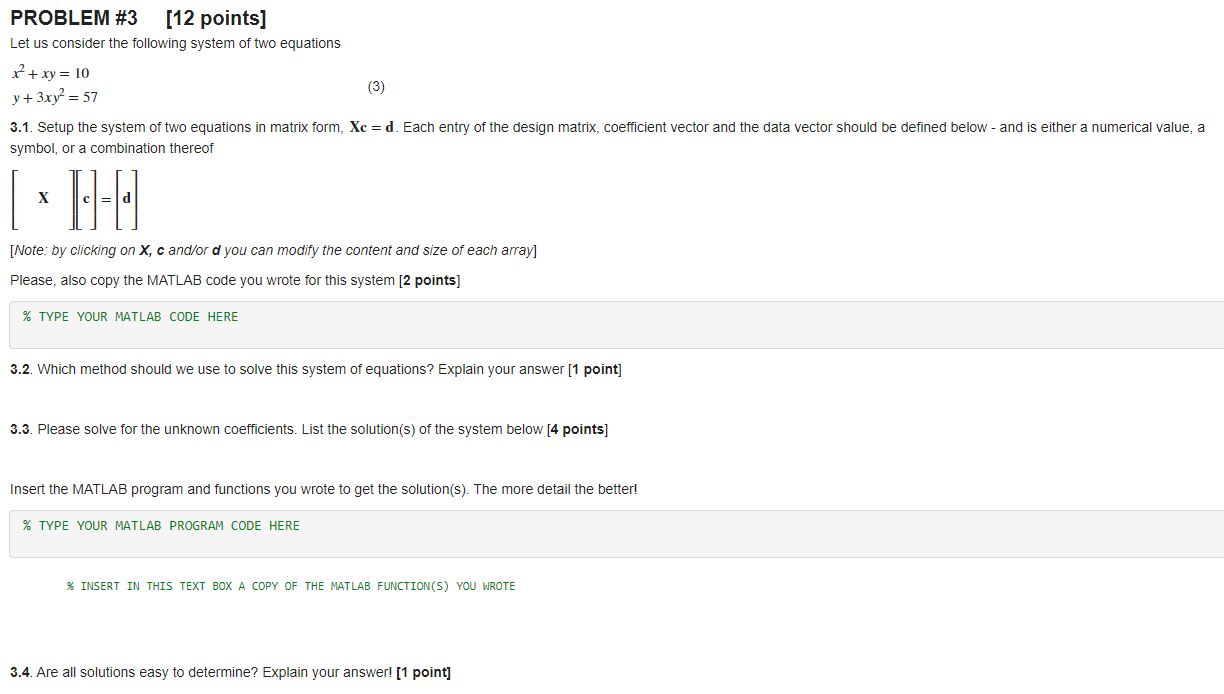Select the coefficient vector c array
Viewport: 1224px width, 694px height.
click(x=87, y=198)
